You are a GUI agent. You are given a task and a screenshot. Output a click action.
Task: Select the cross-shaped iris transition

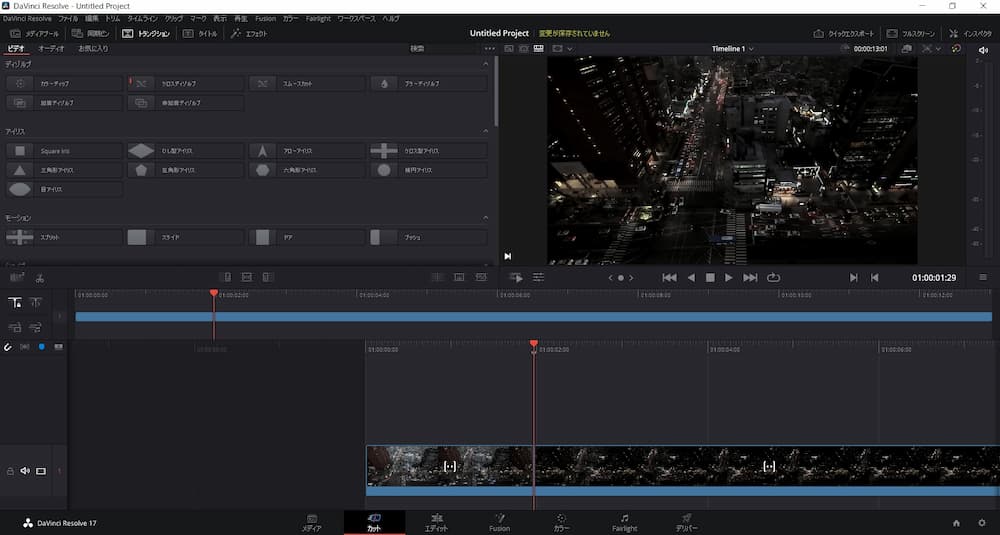coord(429,151)
